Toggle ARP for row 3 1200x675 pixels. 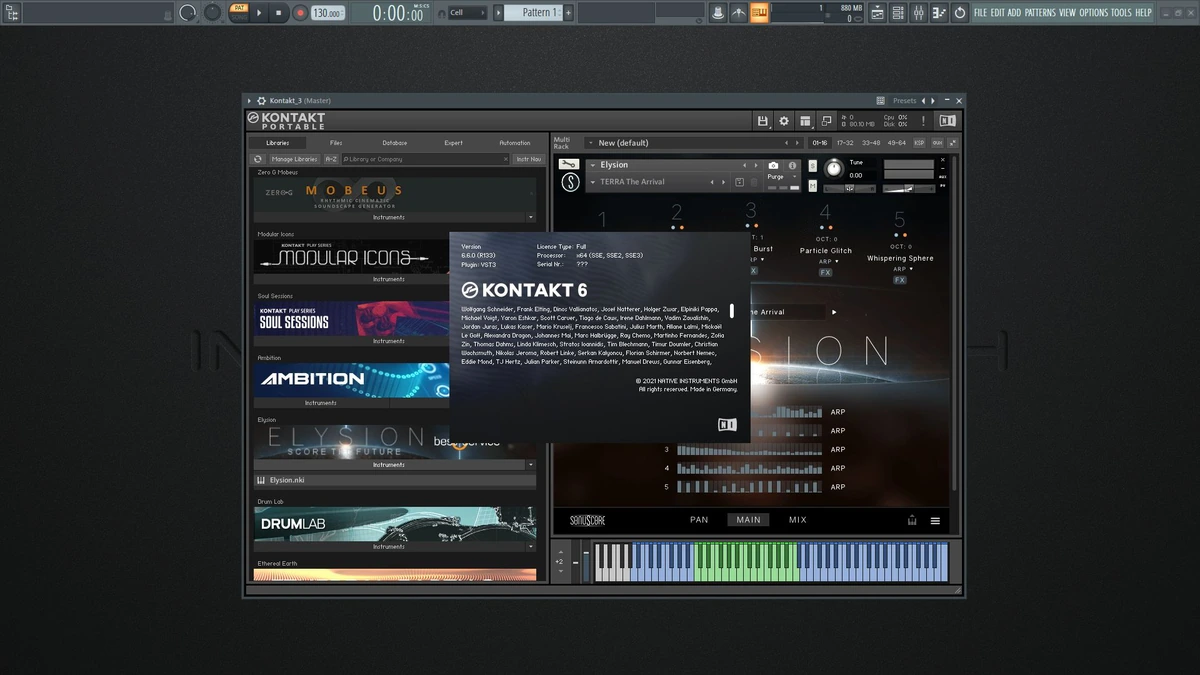[839, 449]
